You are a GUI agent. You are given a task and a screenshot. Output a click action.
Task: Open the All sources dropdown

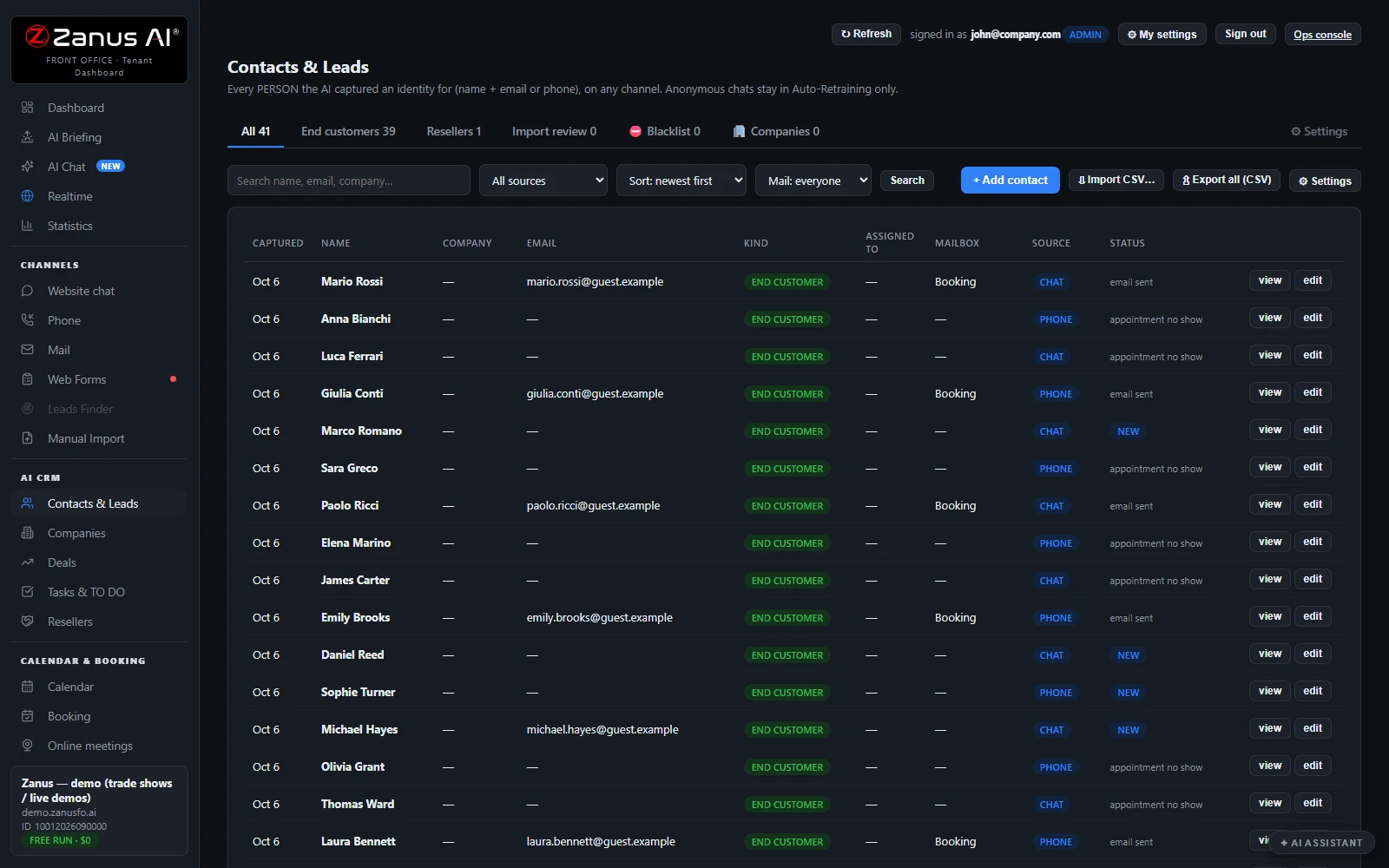(x=543, y=181)
